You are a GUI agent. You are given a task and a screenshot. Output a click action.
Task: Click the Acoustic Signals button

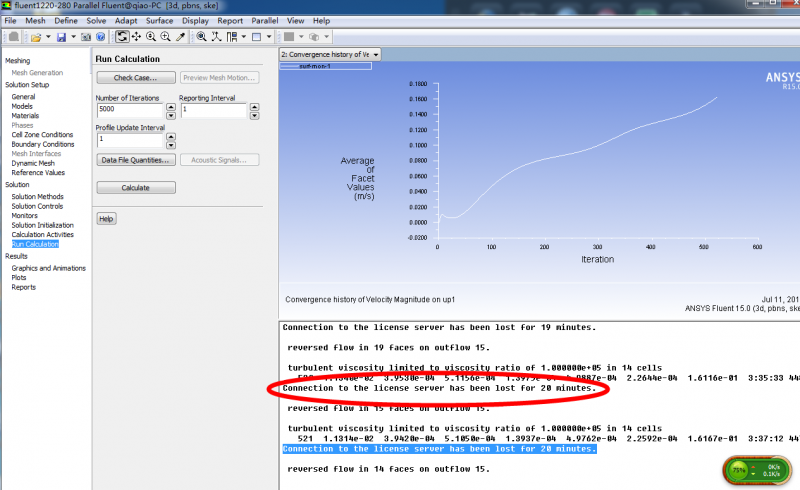click(219, 160)
